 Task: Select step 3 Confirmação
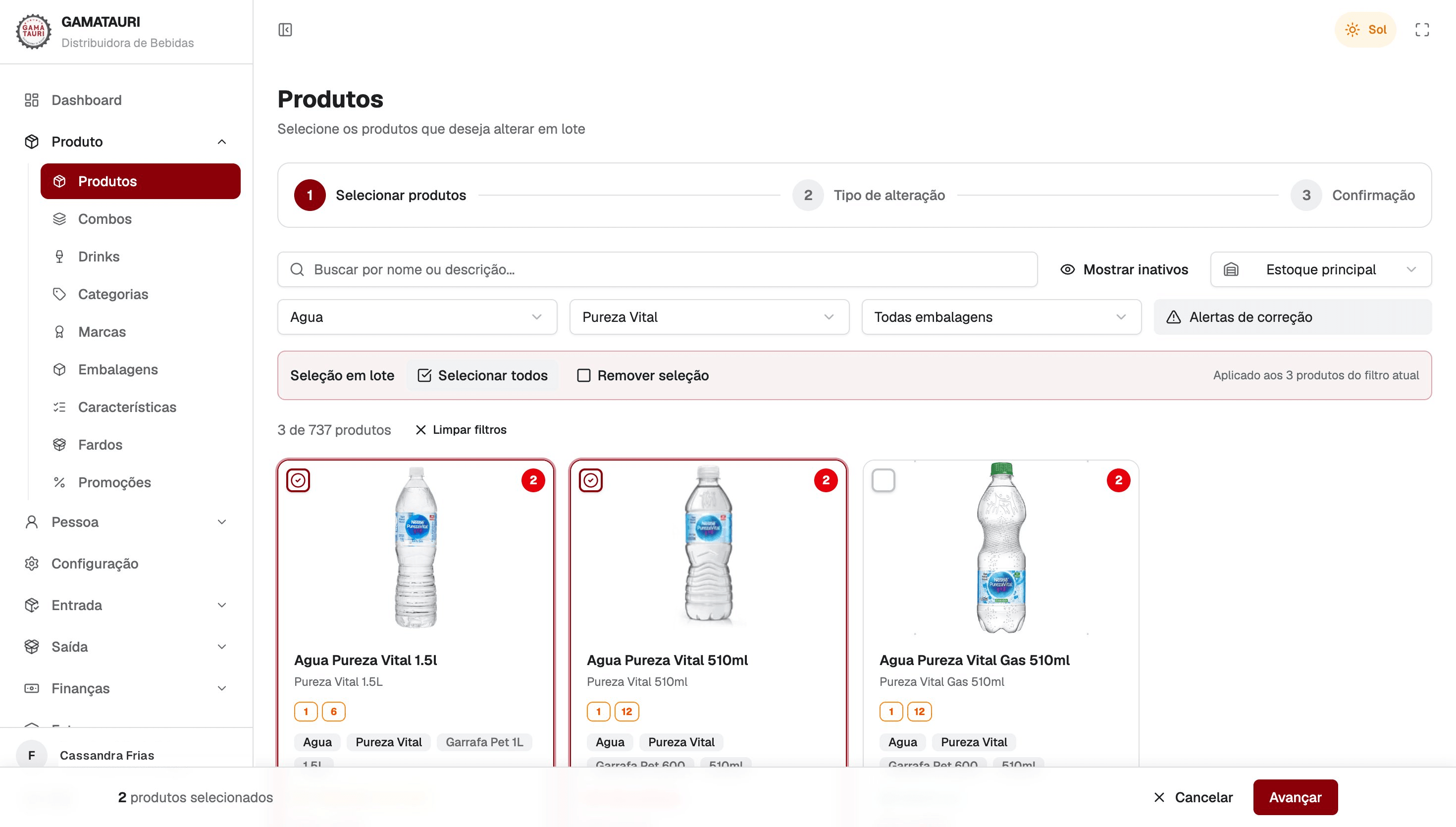[1352, 196]
